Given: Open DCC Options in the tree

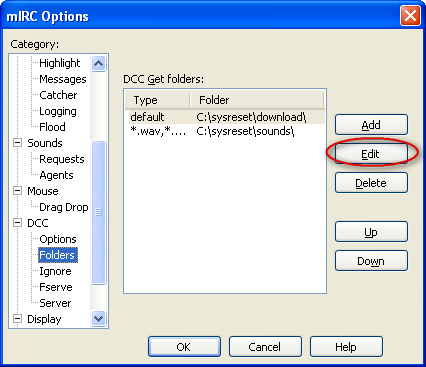Looking at the screenshot, I should coord(58,239).
